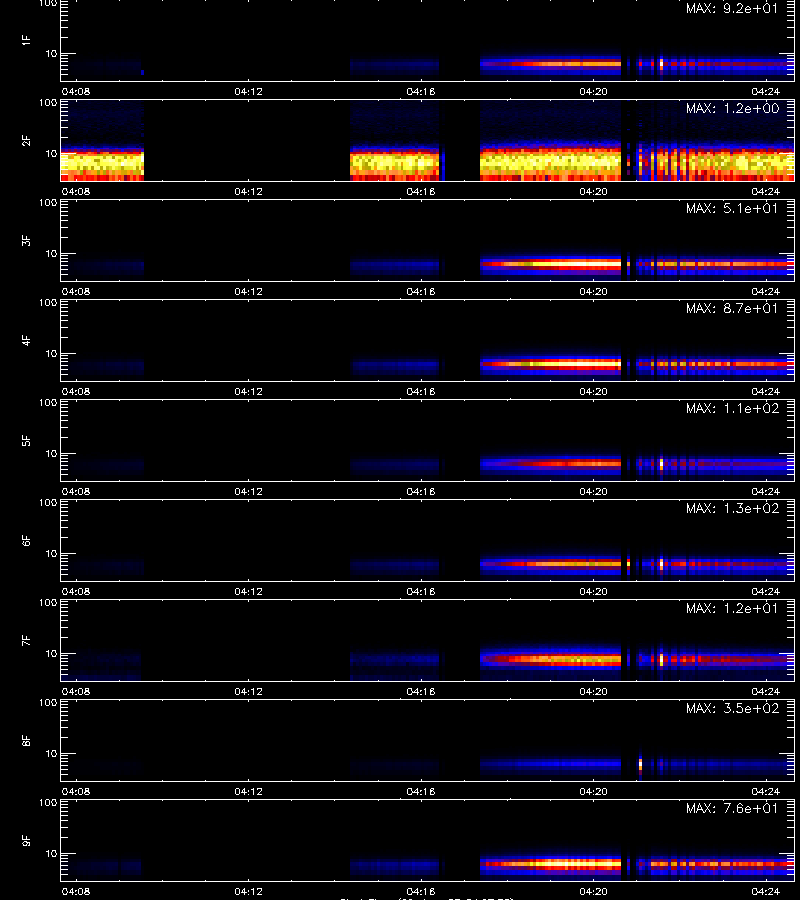800x900 pixels.
Task: Click the 10 y-axis value of 5F panel
Action: pyautogui.click(x=51, y=453)
